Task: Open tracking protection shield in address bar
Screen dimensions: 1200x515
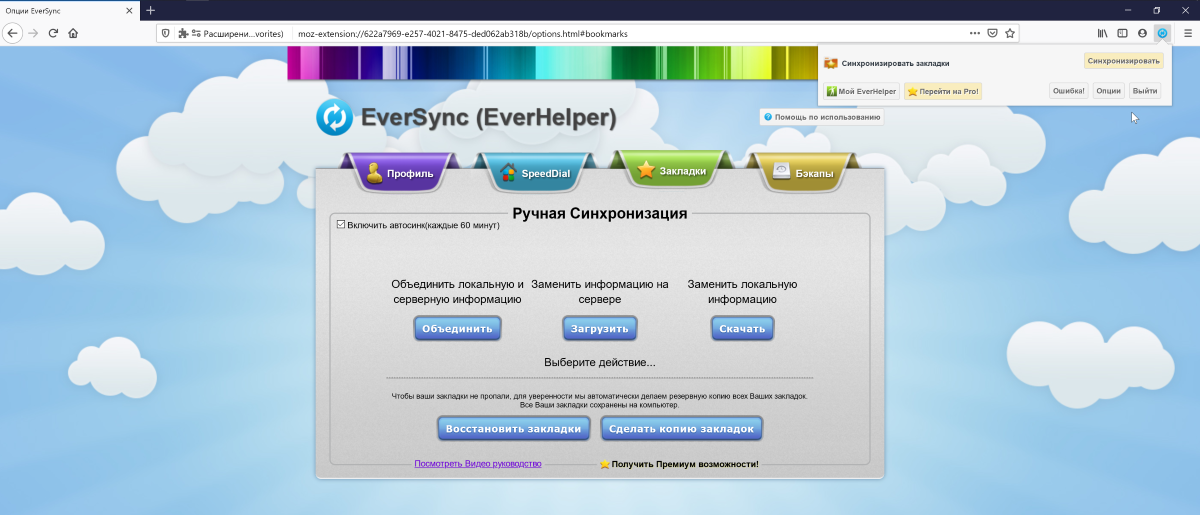Action: pyautogui.click(x=166, y=33)
